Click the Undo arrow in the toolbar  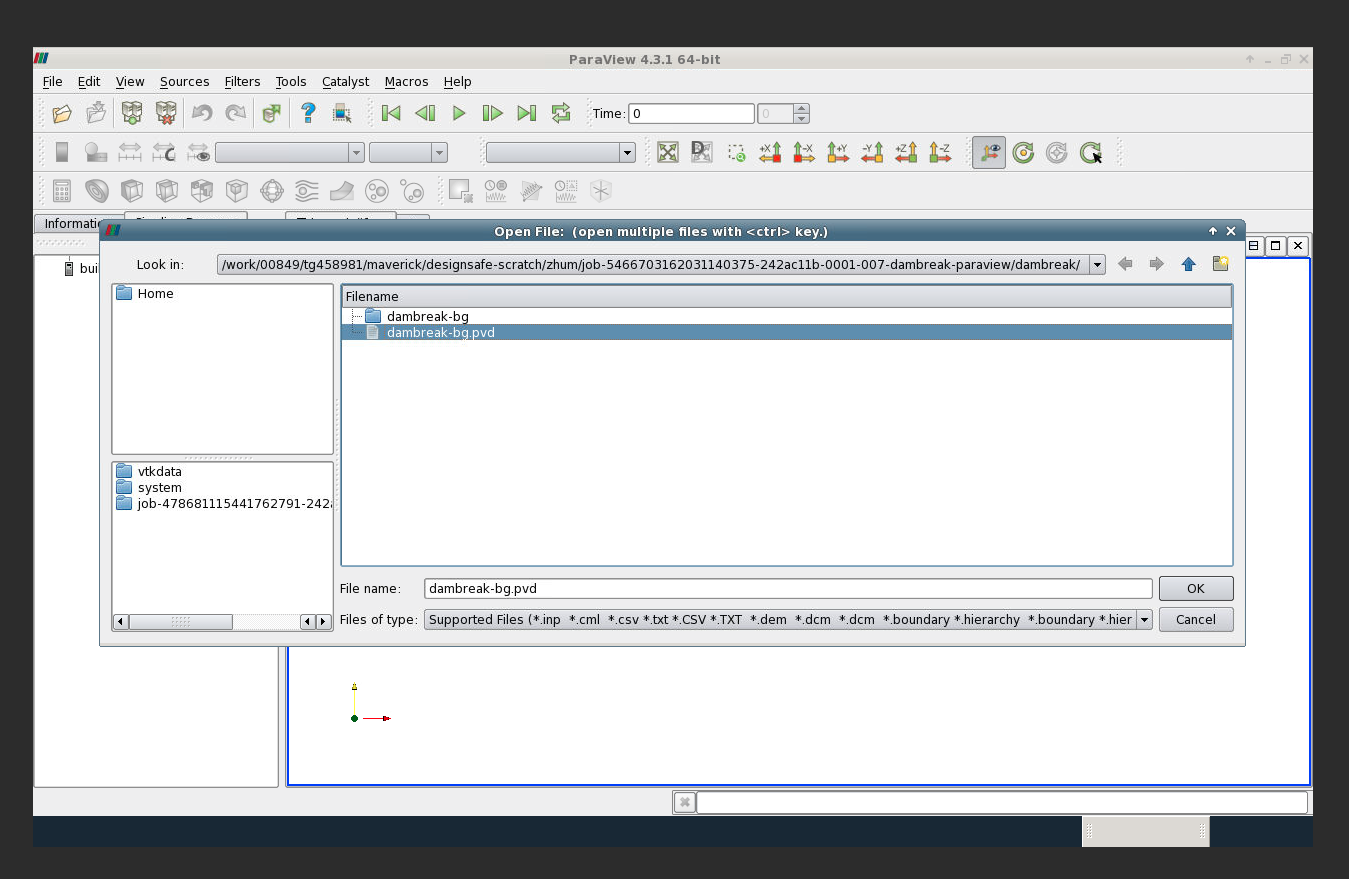(x=202, y=113)
